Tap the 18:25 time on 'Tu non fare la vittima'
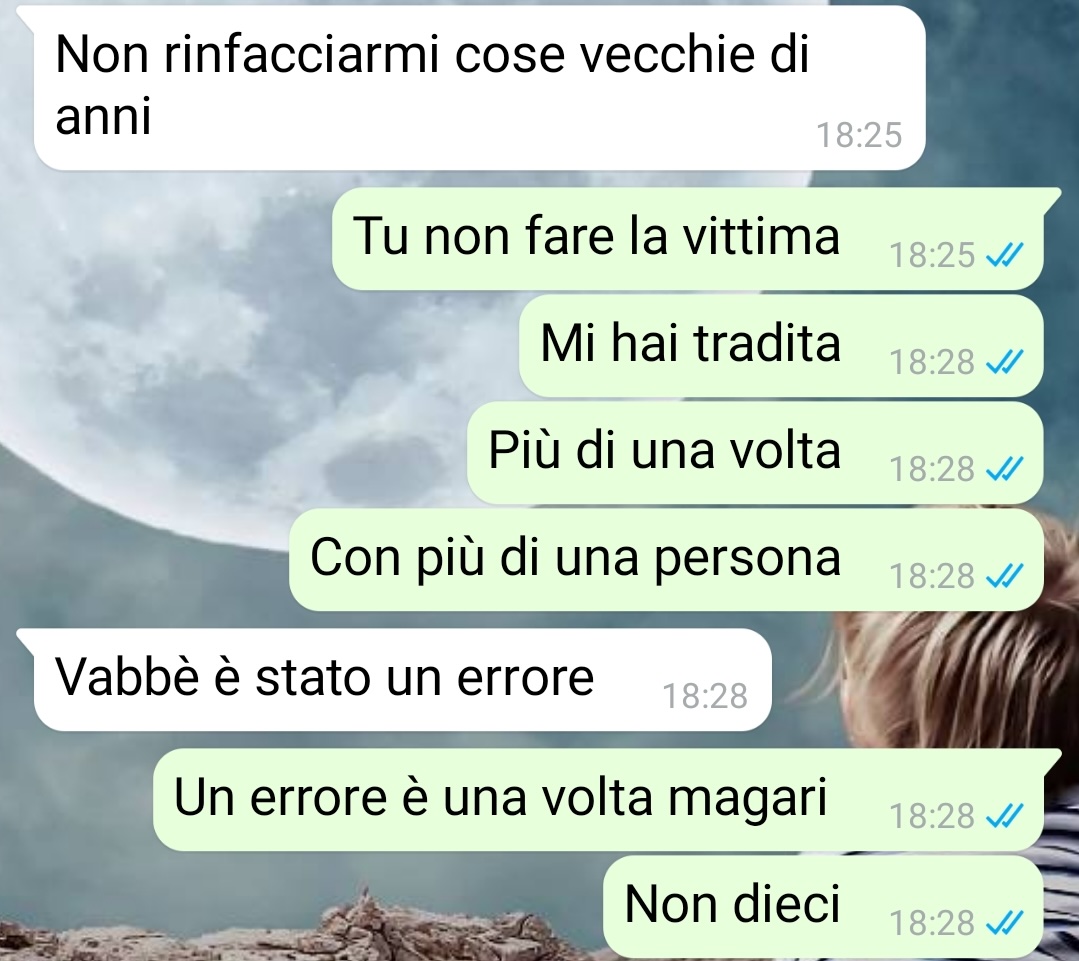 tap(932, 255)
